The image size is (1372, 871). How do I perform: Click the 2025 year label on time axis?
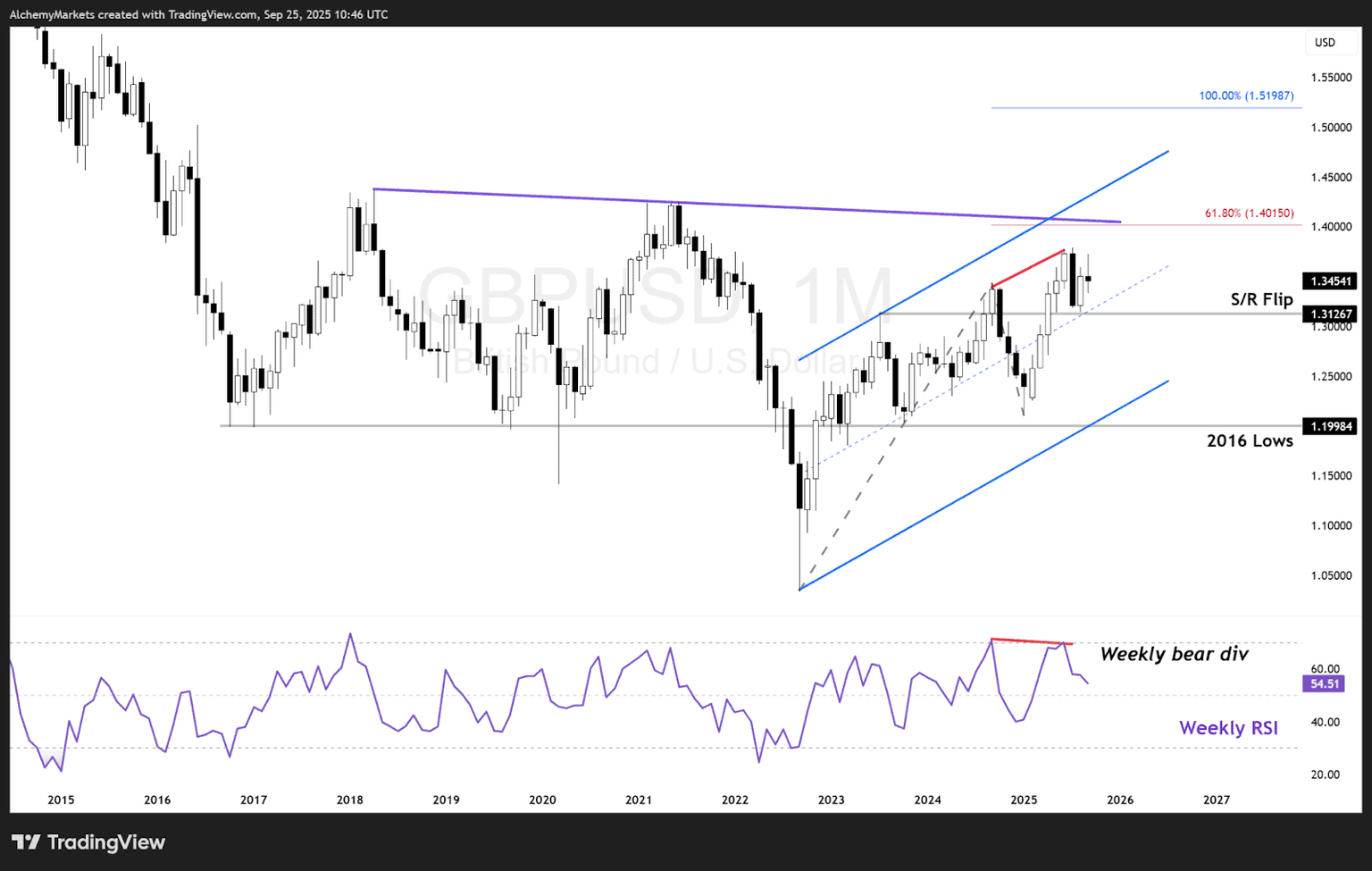(x=1024, y=800)
